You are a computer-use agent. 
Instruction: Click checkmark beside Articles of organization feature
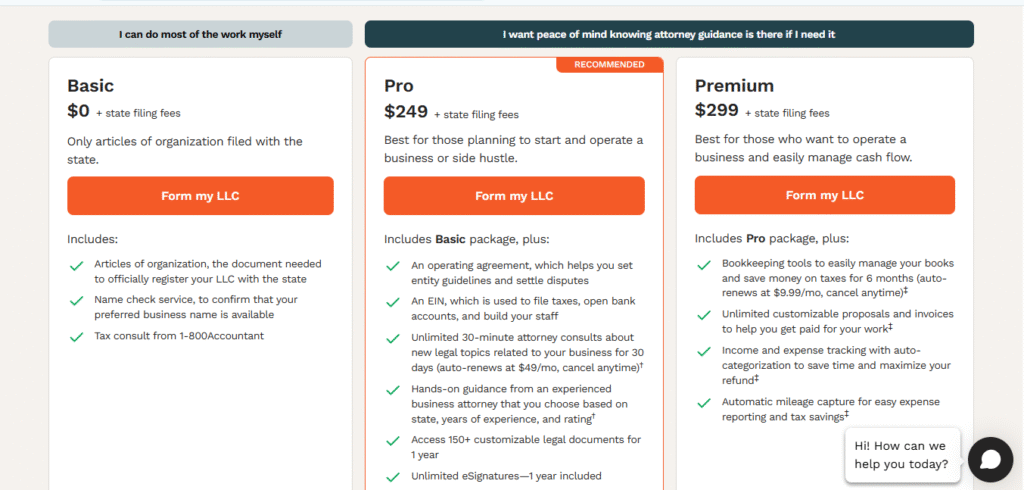click(x=76, y=265)
